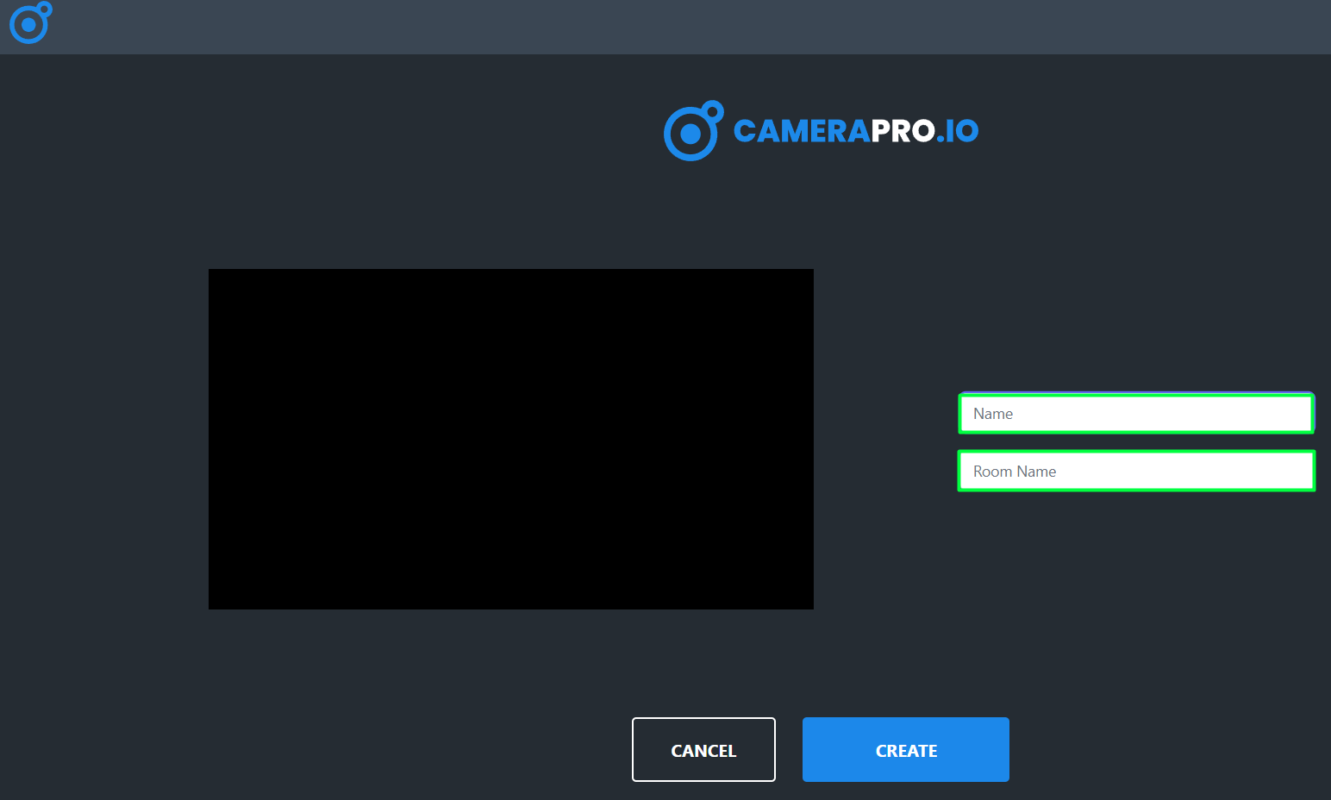1331x800 pixels.
Task: Click the .IO suffix in the brand name
Action: (958, 131)
